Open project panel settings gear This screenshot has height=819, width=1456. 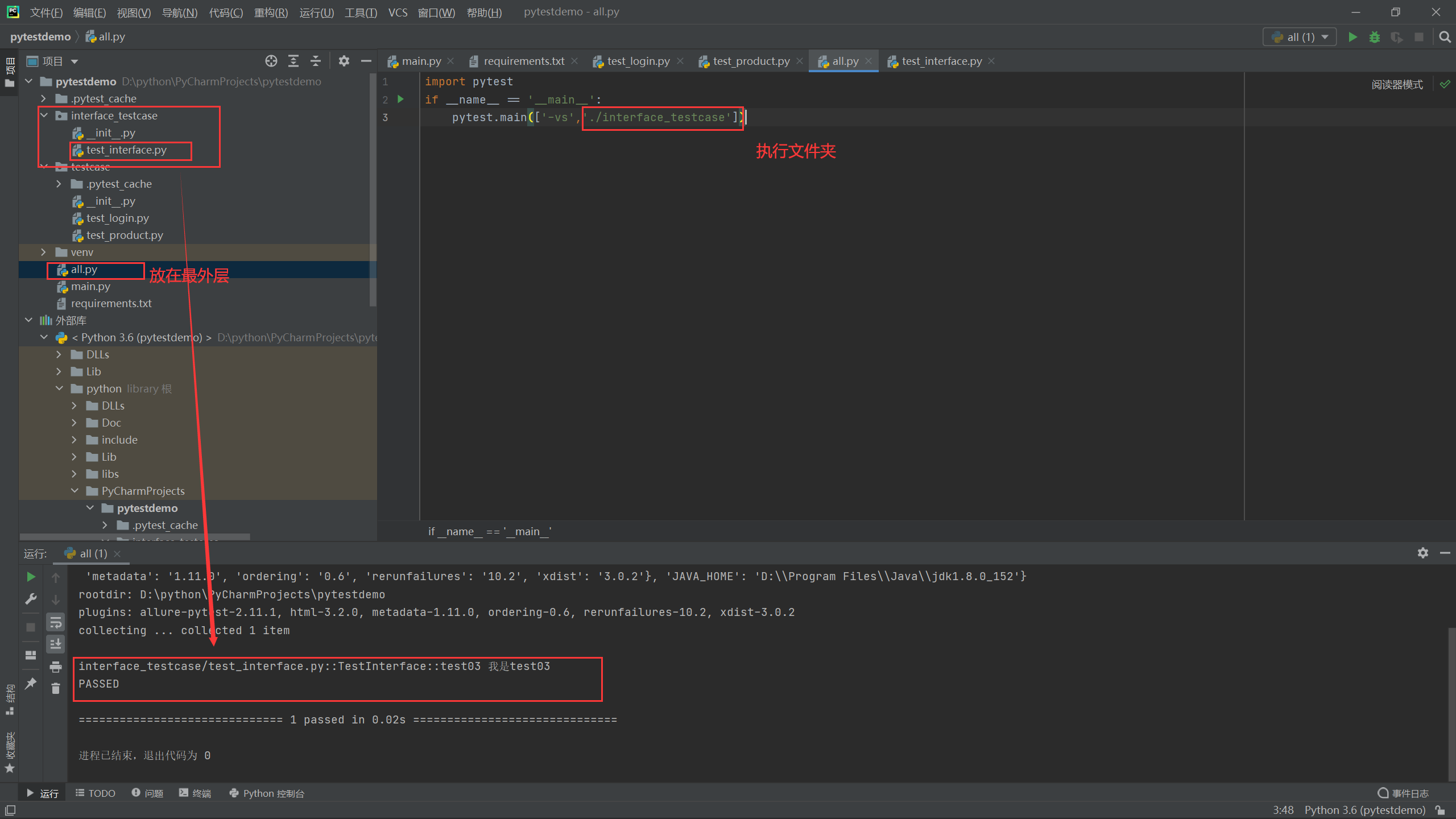point(344,61)
